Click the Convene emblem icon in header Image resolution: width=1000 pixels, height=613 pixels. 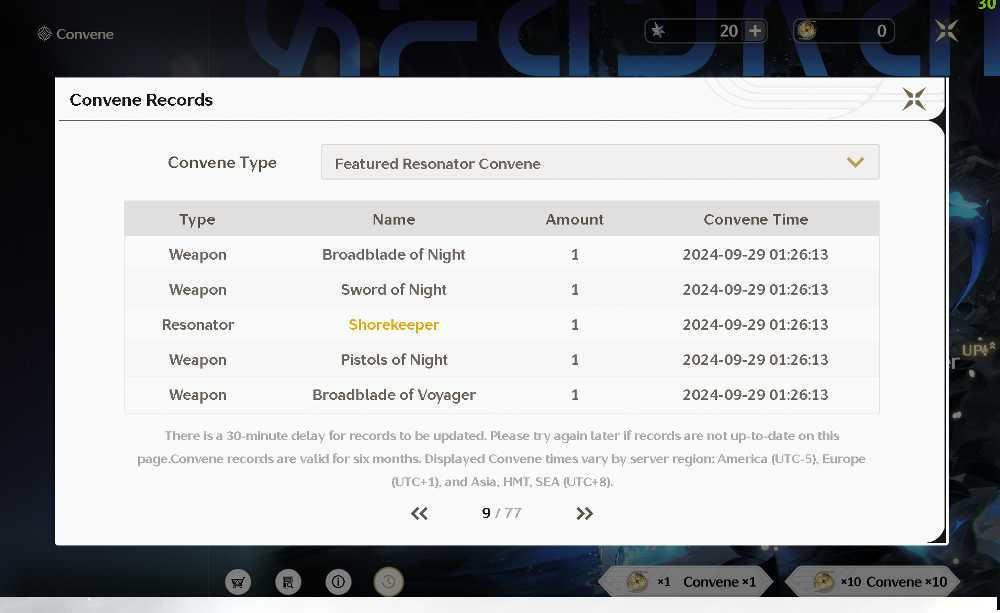(x=44, y=34)
